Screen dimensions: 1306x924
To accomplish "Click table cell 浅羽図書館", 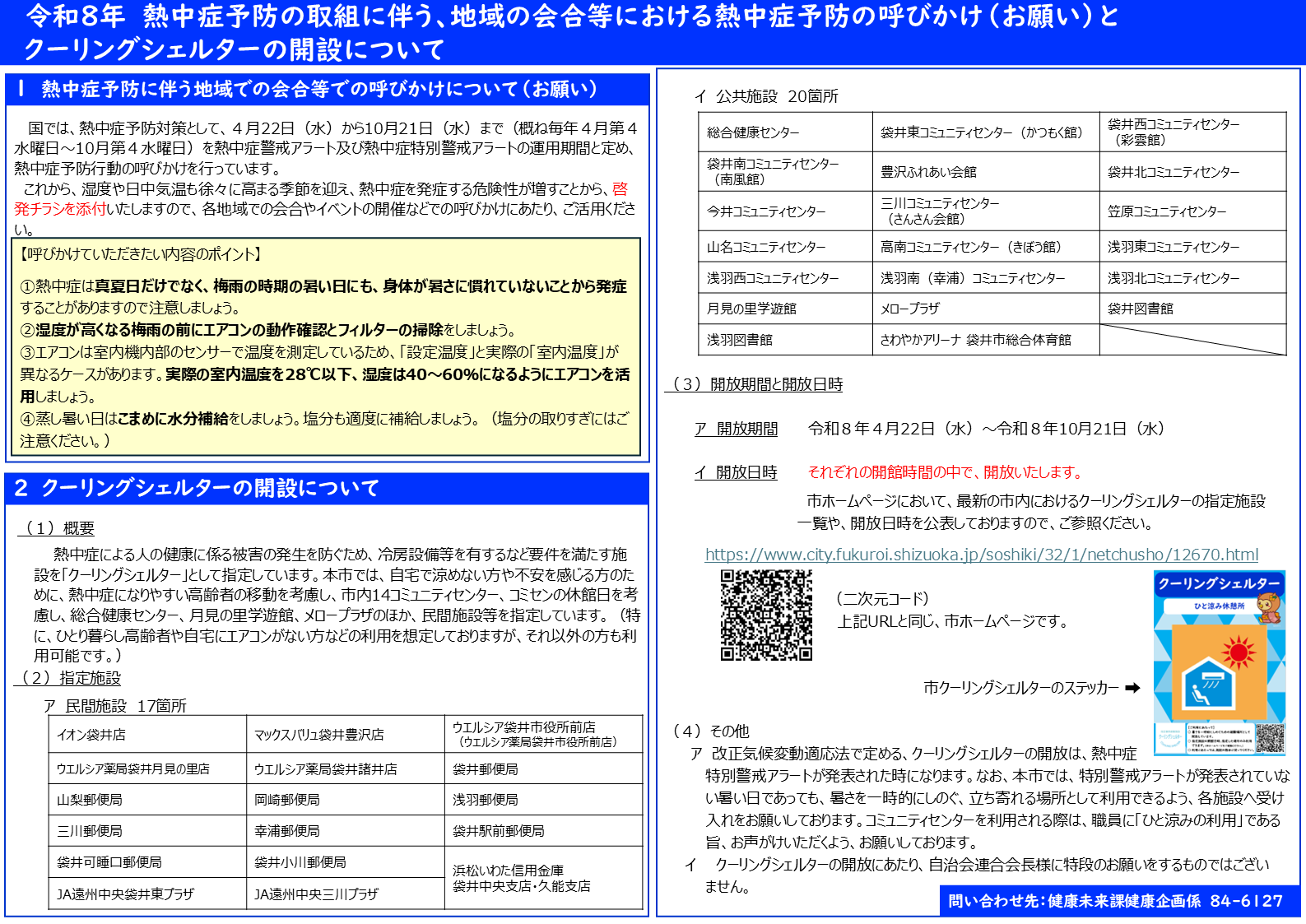I will coord(786,339).
